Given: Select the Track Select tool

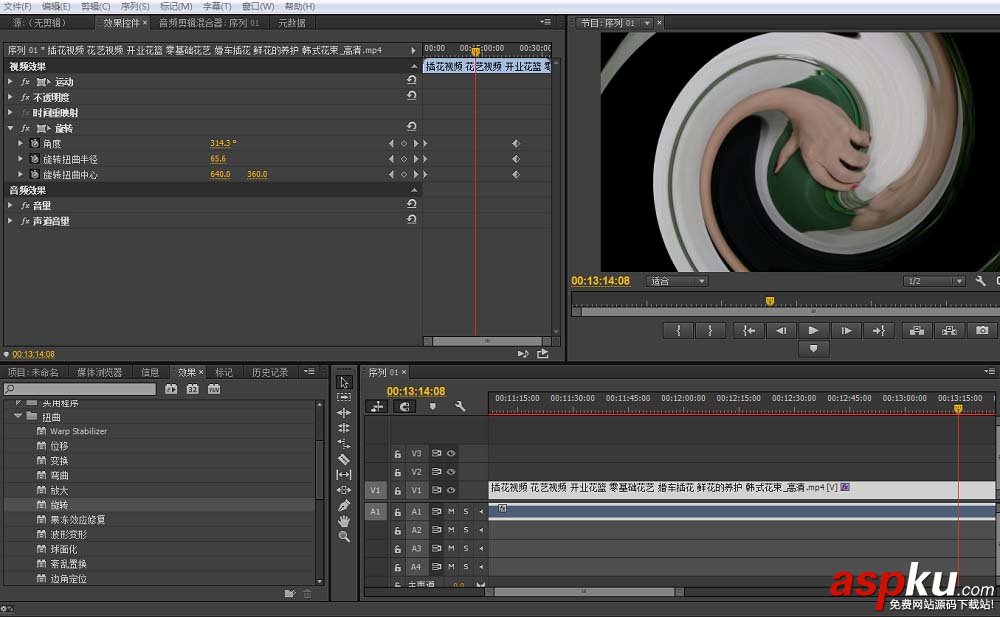Looking at the screenshot, I should (344, 397).
